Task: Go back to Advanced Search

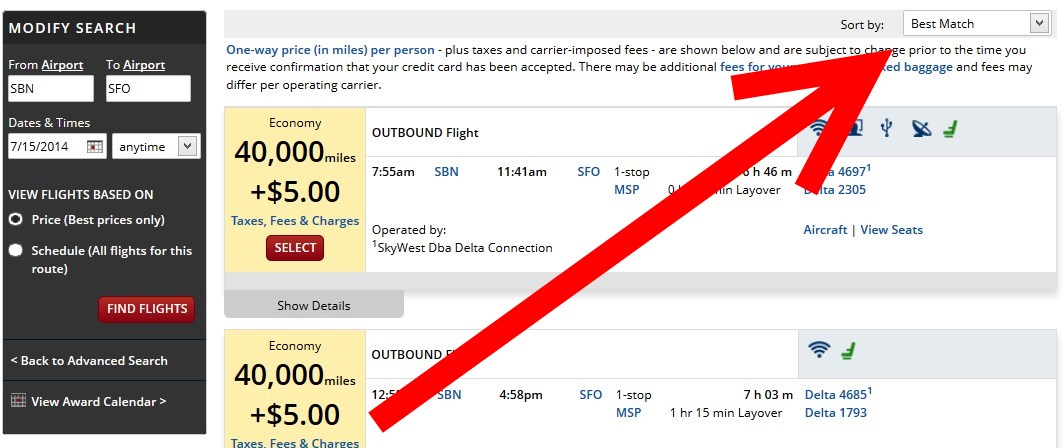Action: click(x=89, y=360)
